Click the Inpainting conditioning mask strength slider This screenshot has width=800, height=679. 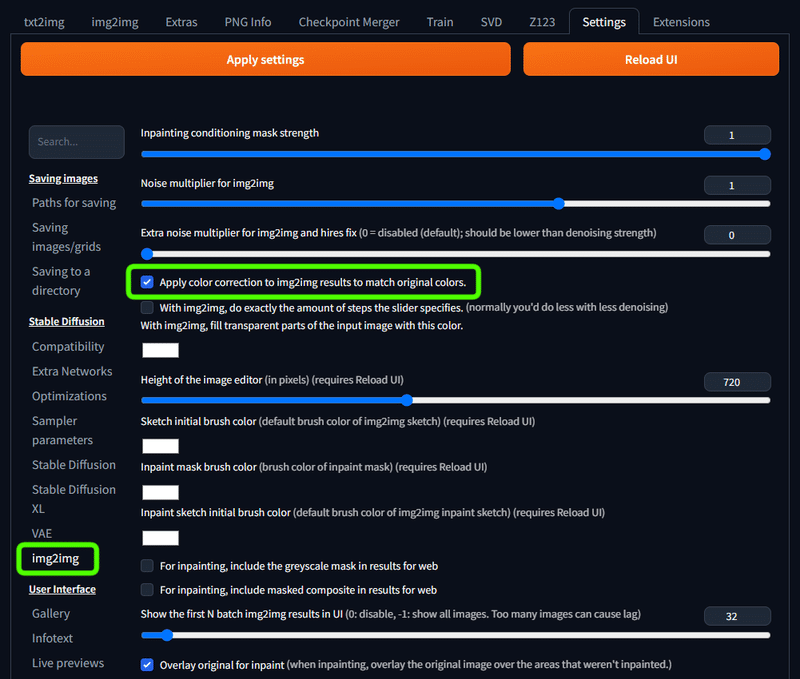pos(456,154)
